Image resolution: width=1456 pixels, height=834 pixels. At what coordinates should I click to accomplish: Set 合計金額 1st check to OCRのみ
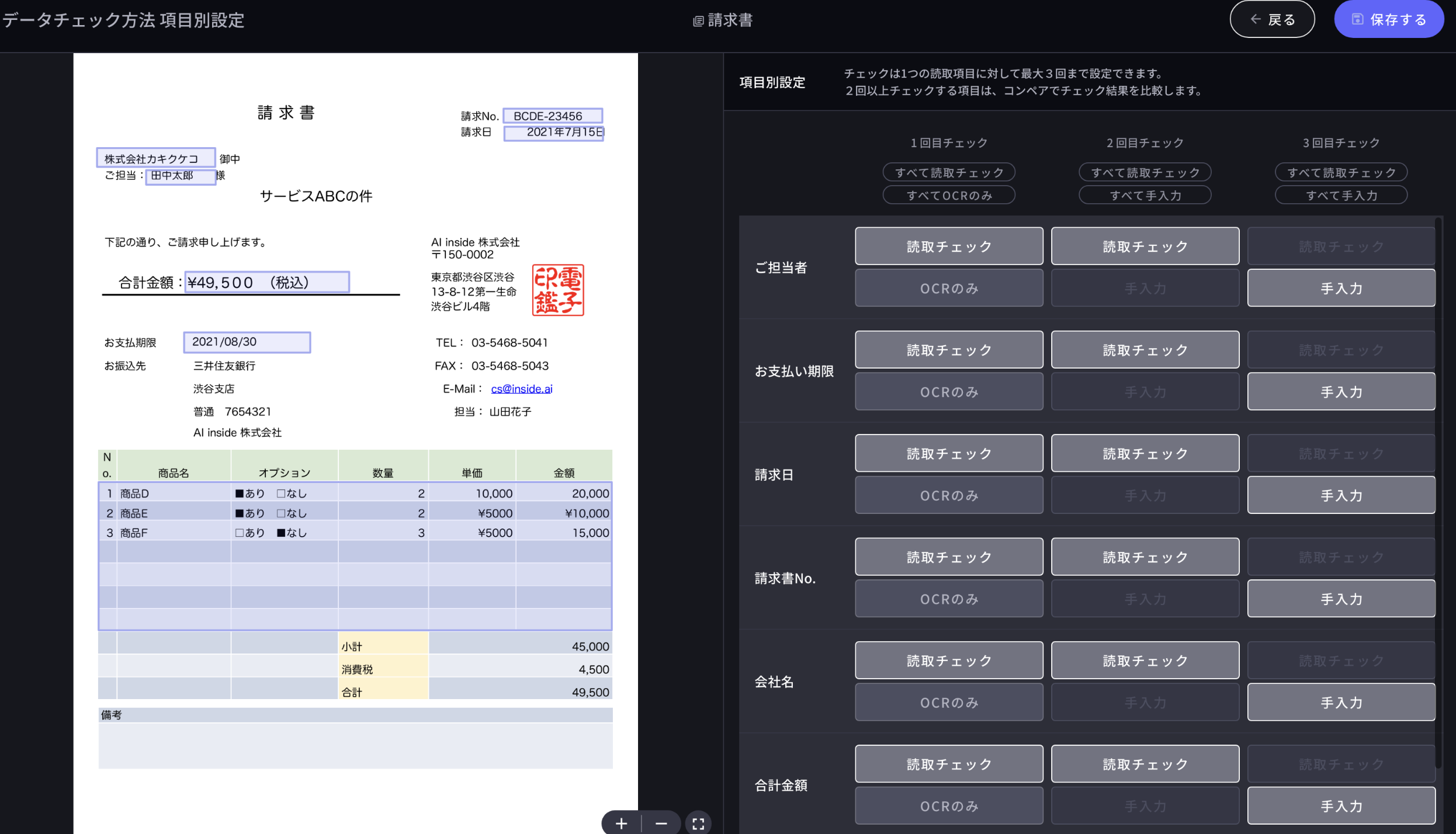949,805
